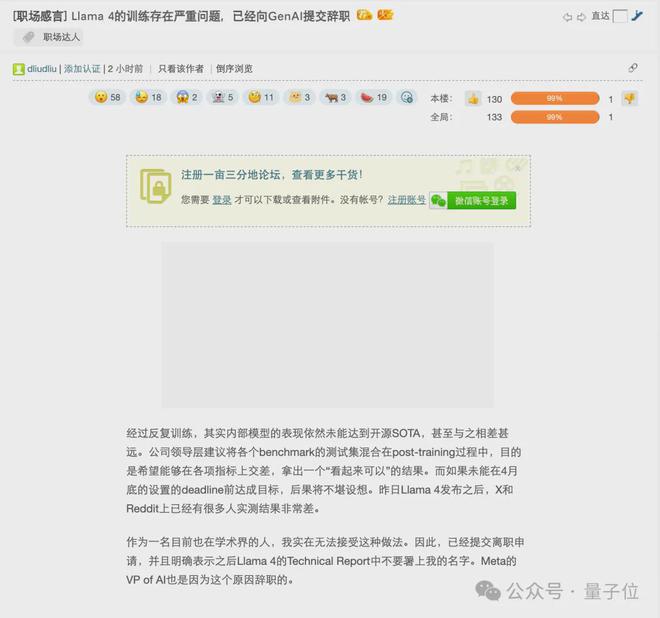Click the small face reaction with count 3
Image resolution: width=660 pixels, height=618 pixels.
tap(299, 97)
